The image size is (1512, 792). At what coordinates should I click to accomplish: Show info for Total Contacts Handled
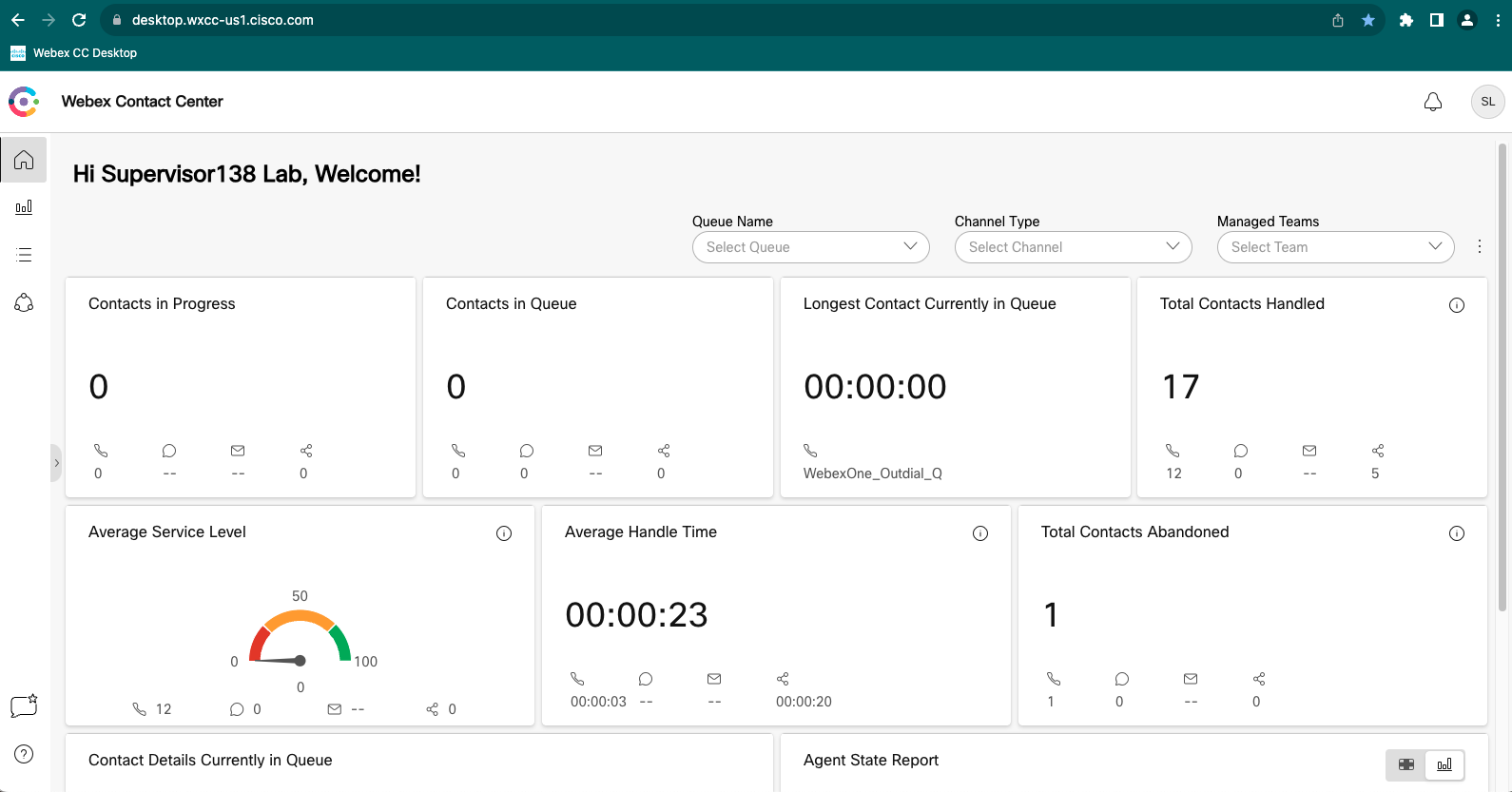(1457, 305)
